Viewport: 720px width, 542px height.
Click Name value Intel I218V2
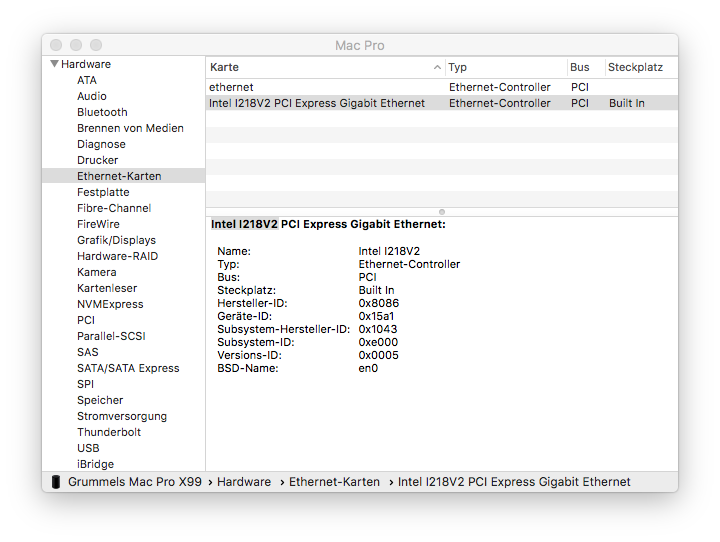click(x=389, y=251)
